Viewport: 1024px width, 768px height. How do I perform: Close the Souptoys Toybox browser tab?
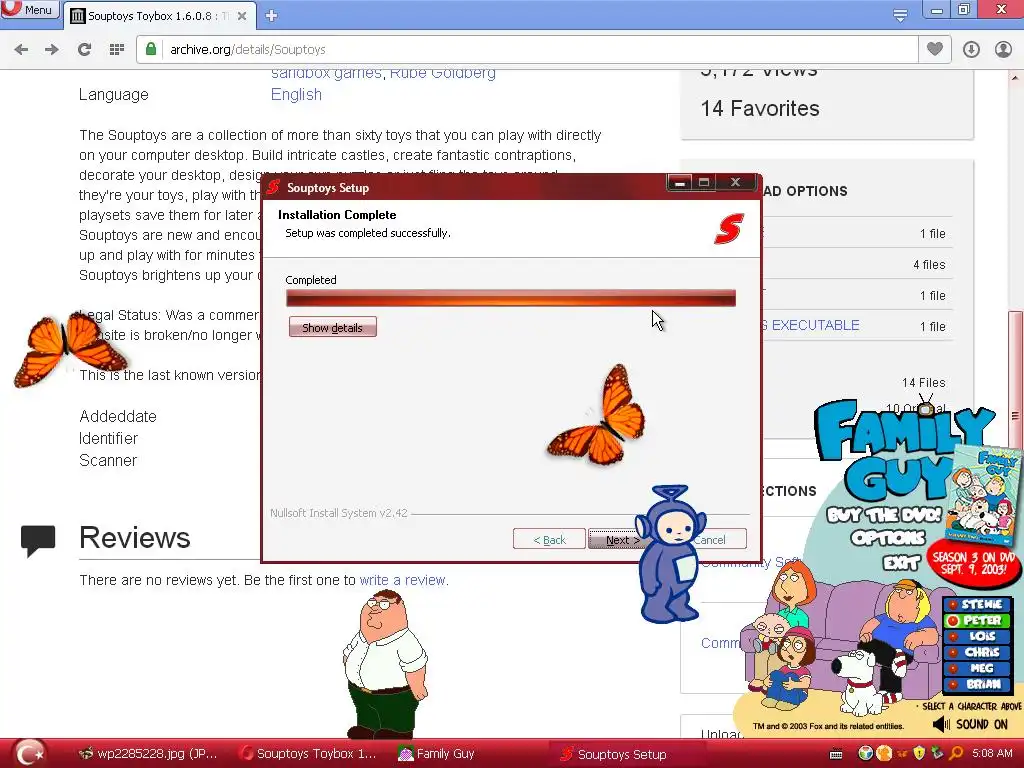tap(242, 16)
